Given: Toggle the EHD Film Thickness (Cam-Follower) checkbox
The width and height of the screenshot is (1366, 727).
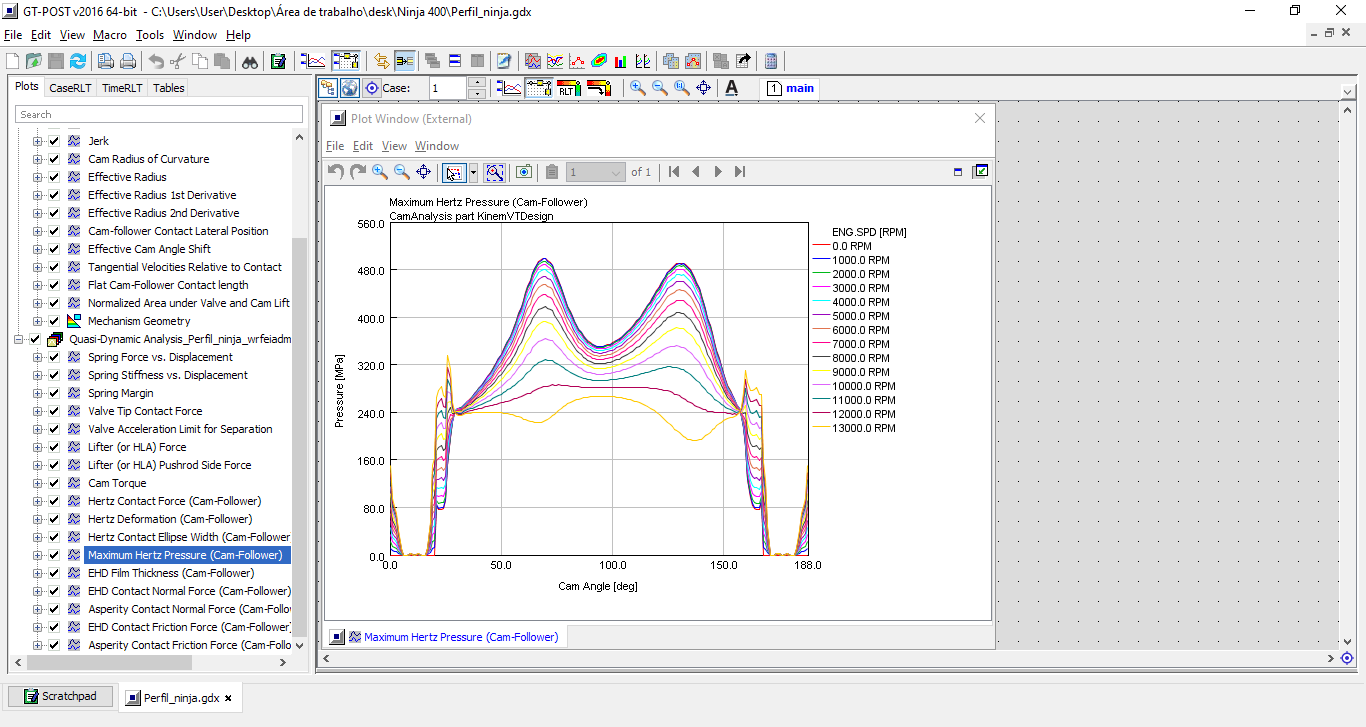Looking at the screenshot, I should (54, 573).
